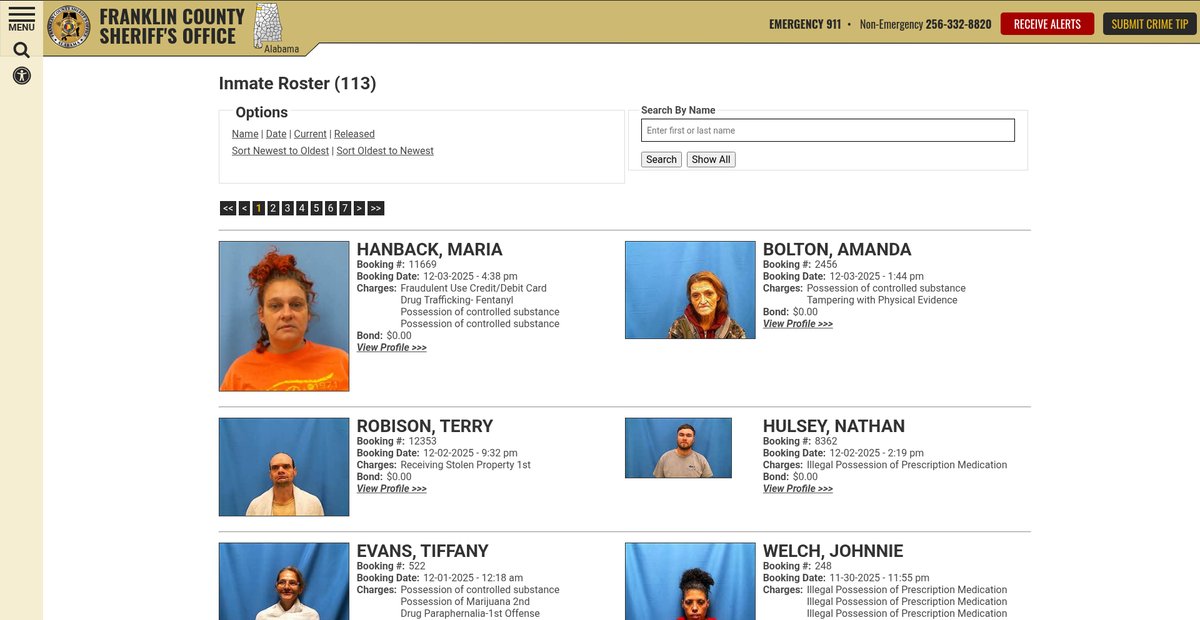Select page 1 in pagination
The height and width of the screenshot is (620, 1200).
coord(259,208)
